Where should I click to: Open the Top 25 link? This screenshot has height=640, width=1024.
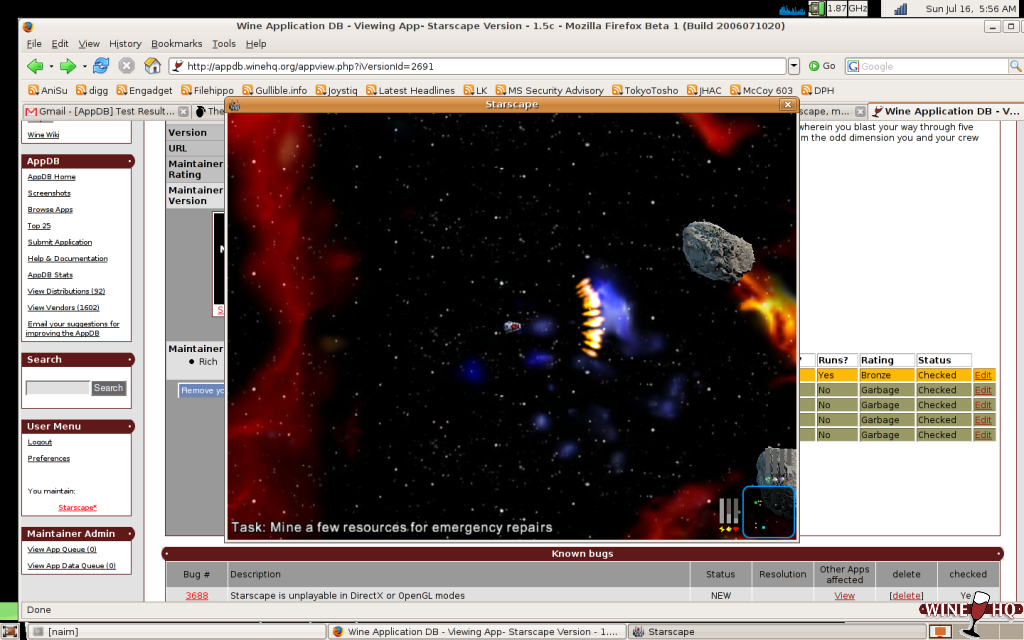coord(39,226)
